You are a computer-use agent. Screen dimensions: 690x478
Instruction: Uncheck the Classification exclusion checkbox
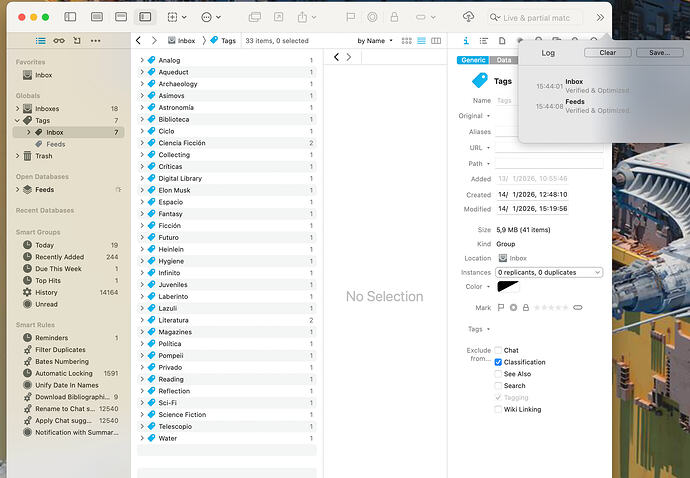[x=498, y=362]
